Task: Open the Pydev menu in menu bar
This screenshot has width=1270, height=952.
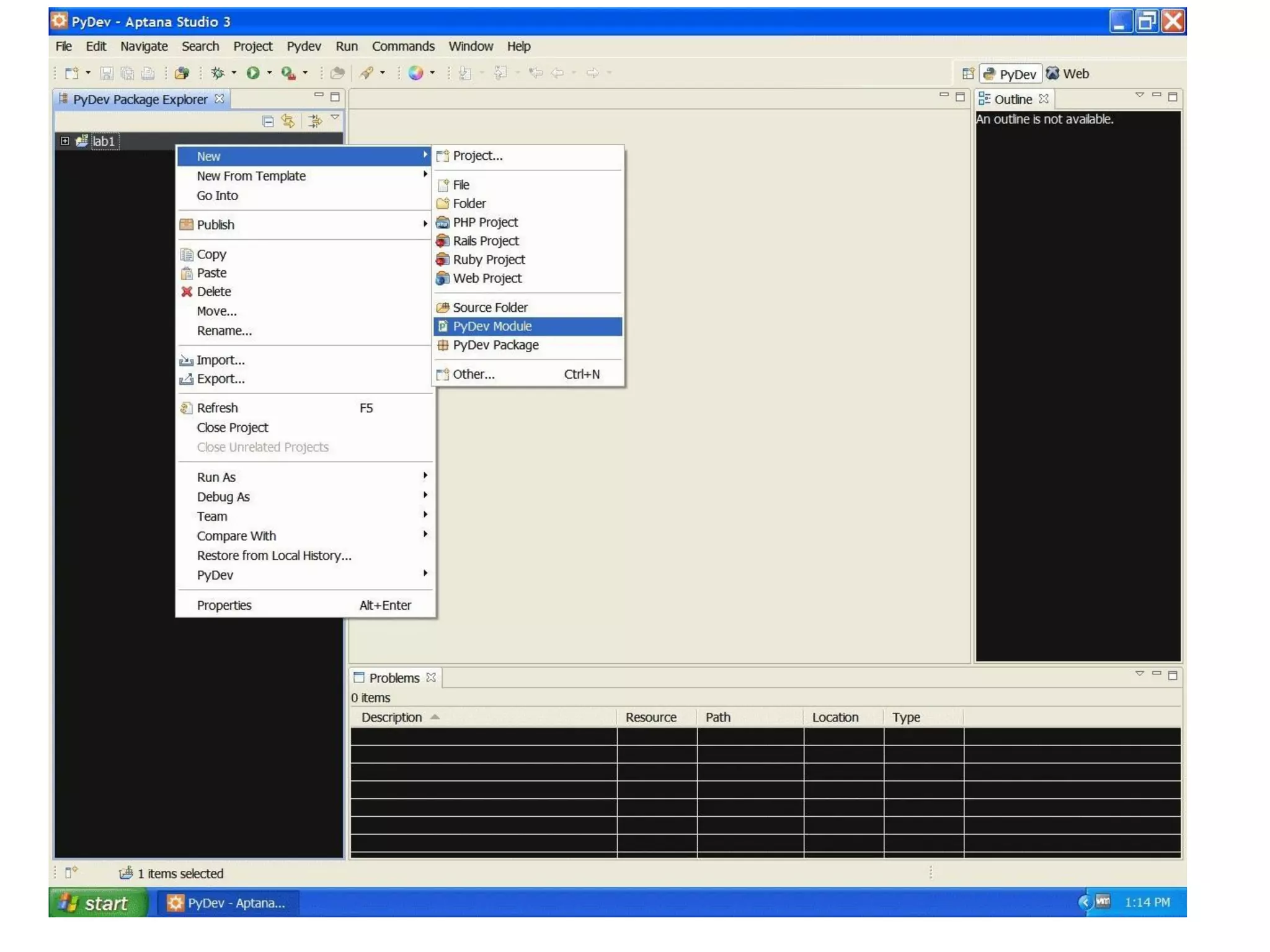Action: click(304, 46)
